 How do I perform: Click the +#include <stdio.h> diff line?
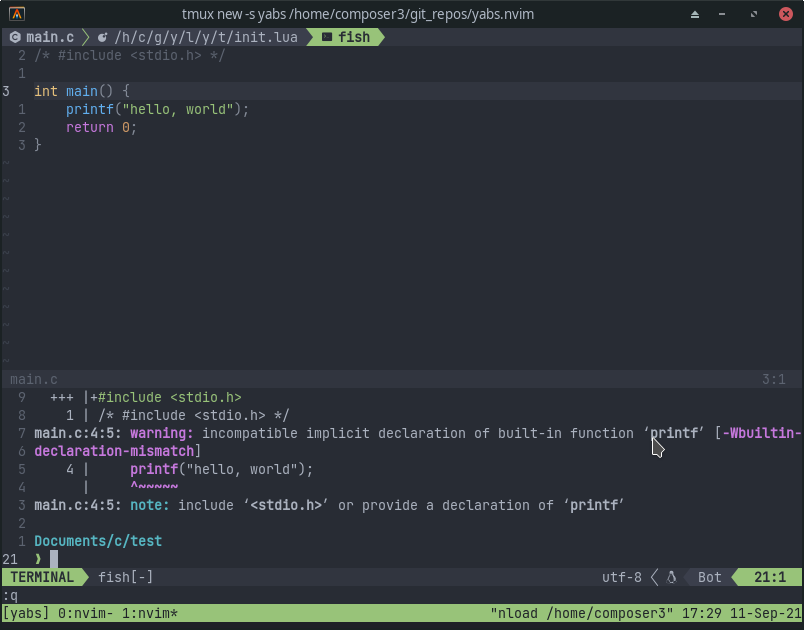[166, 397]
